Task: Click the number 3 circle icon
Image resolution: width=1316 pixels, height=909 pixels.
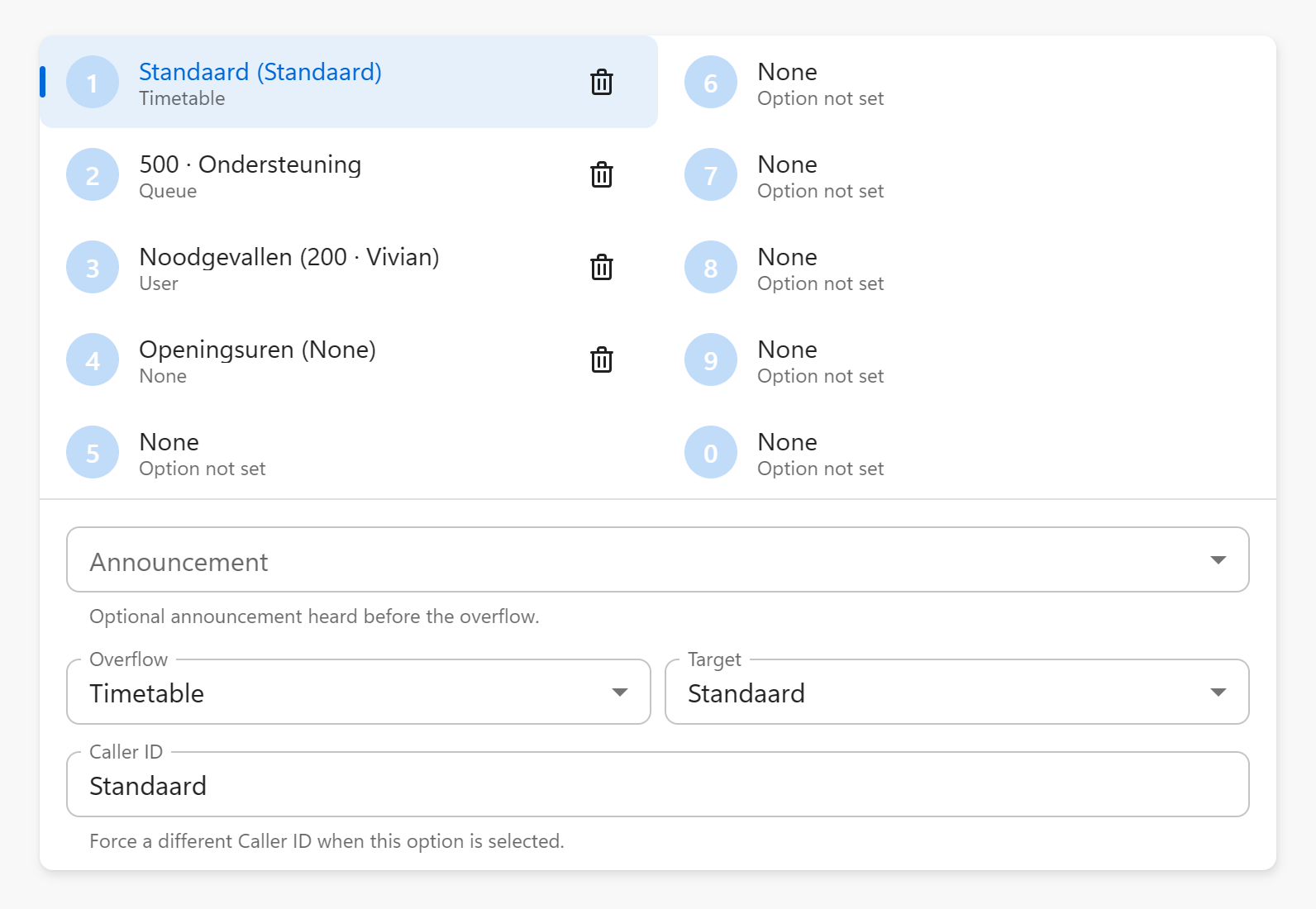Action: 93,268
